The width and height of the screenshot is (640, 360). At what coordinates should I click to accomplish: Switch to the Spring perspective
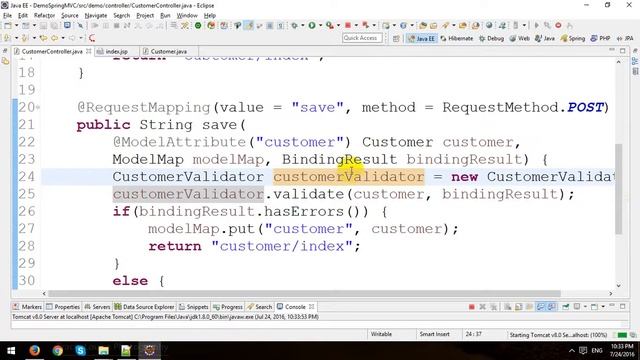point(573,38)
